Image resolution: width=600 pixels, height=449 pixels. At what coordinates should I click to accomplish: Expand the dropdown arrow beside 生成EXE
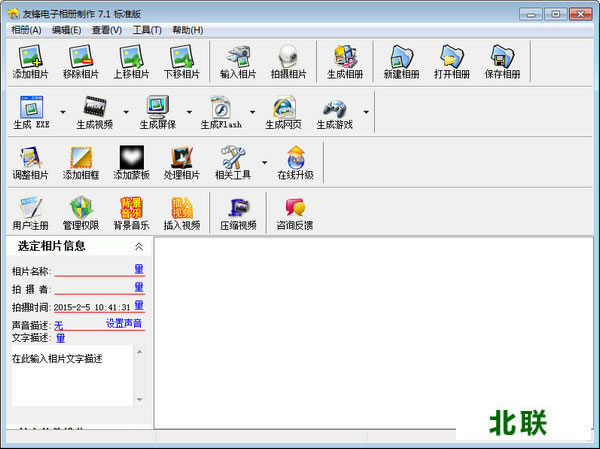coord(62,111)
